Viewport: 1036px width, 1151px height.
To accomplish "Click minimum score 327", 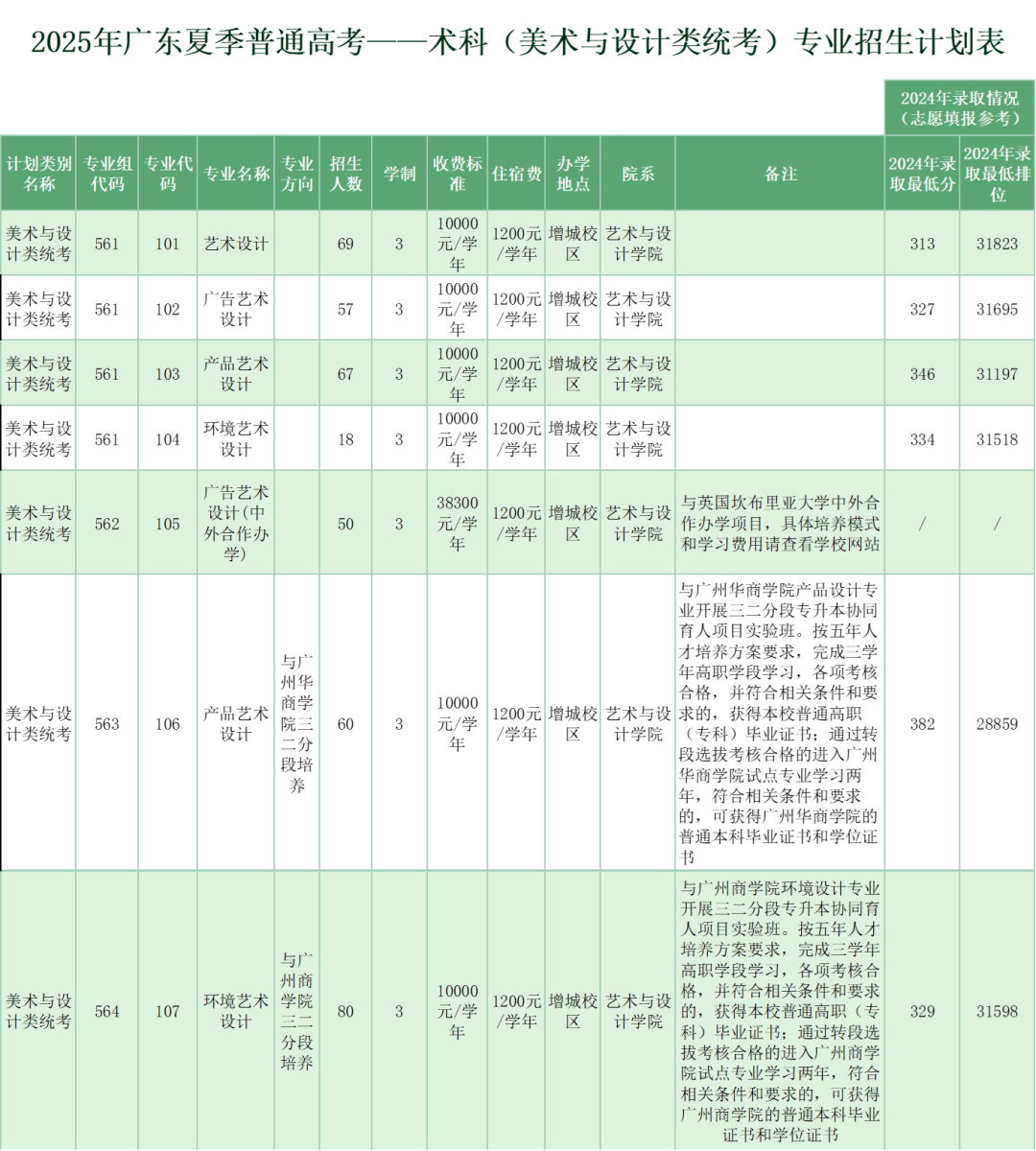I will [922, 309].
